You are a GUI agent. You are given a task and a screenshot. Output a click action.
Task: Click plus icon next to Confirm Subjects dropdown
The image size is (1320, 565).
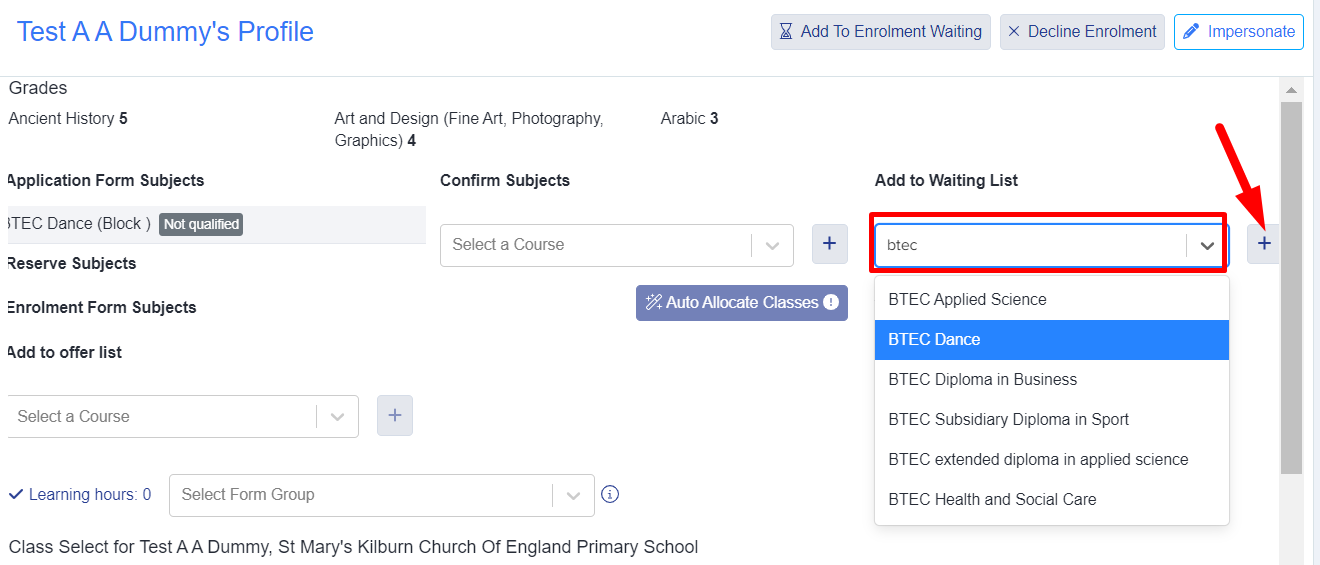829,245
